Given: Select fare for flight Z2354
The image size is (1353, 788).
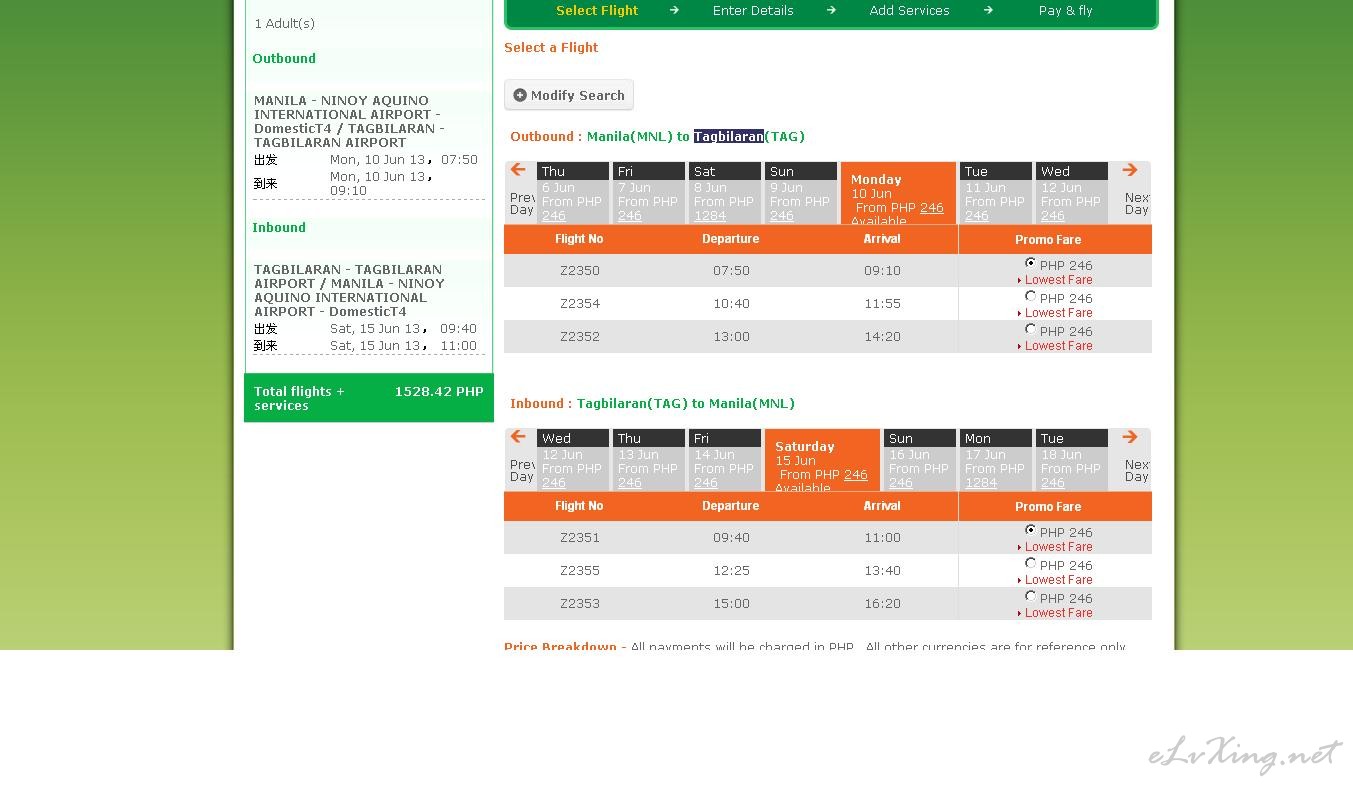Looking at the screenshot, I should click(1030, 296).
